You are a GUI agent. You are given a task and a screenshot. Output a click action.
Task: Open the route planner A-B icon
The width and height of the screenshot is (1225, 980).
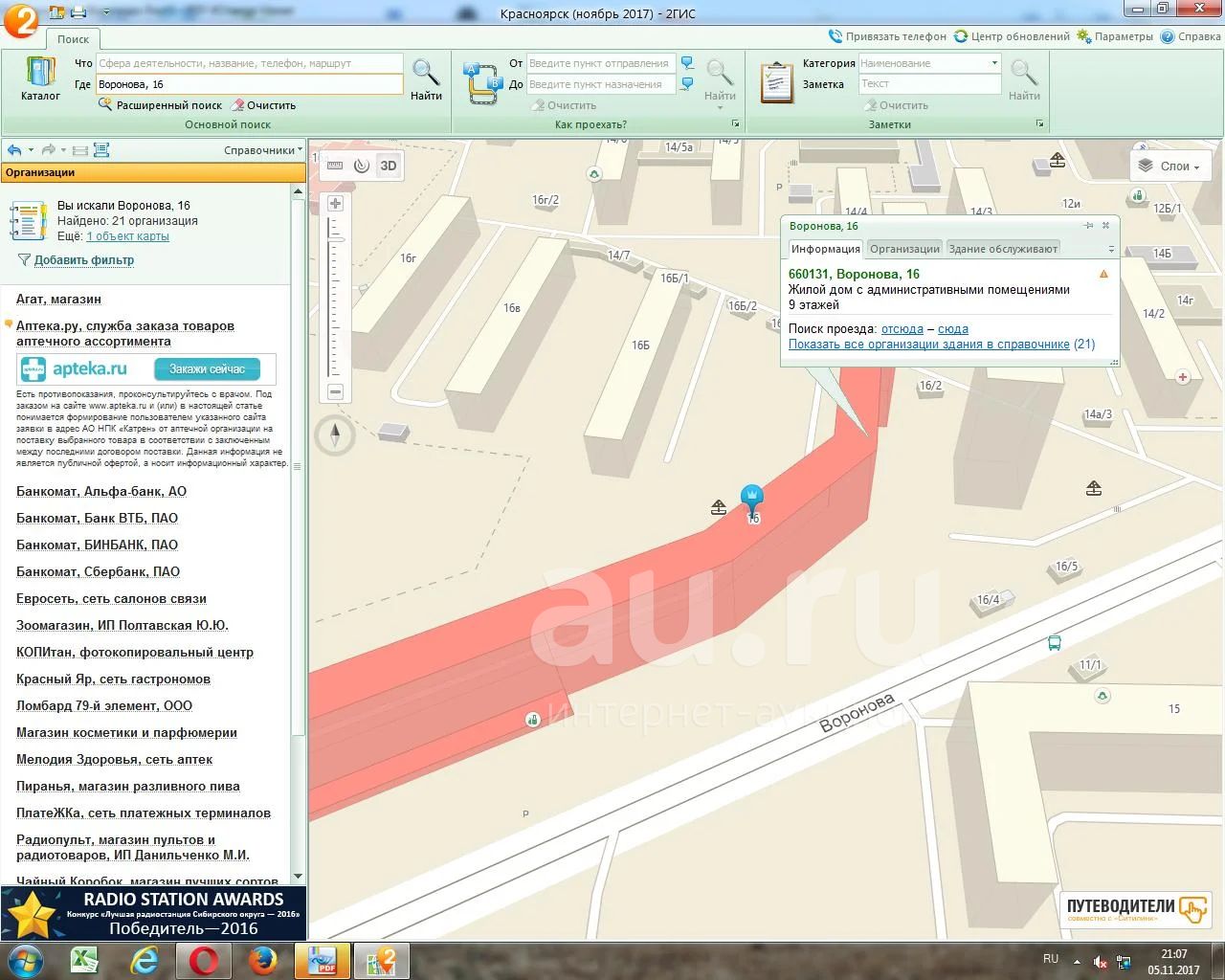(x=481, y=82)
